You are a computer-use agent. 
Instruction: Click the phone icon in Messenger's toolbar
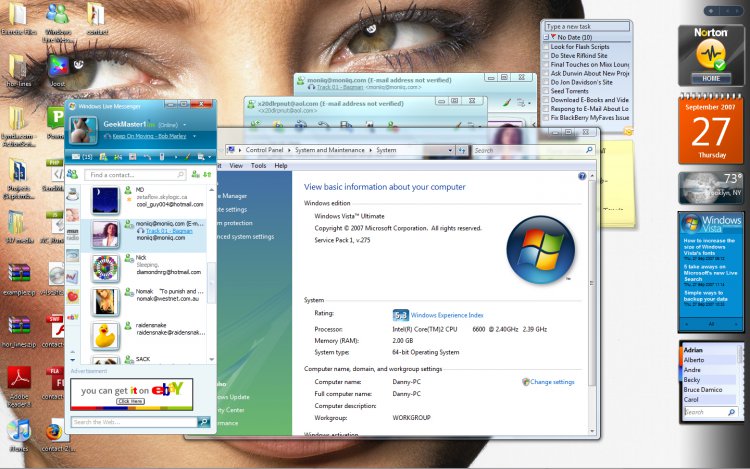[x=162, y=156]
